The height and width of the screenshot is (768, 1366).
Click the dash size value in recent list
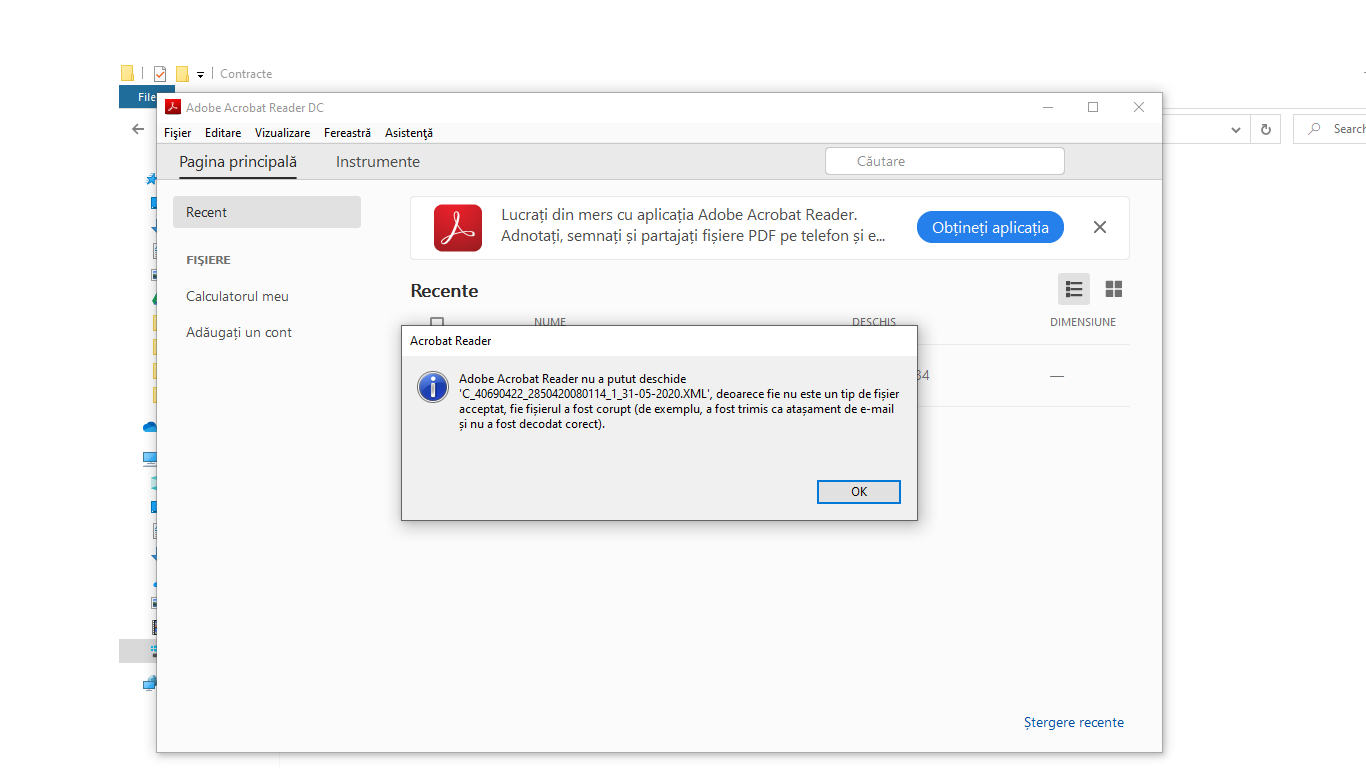(x=1057, y=376)
